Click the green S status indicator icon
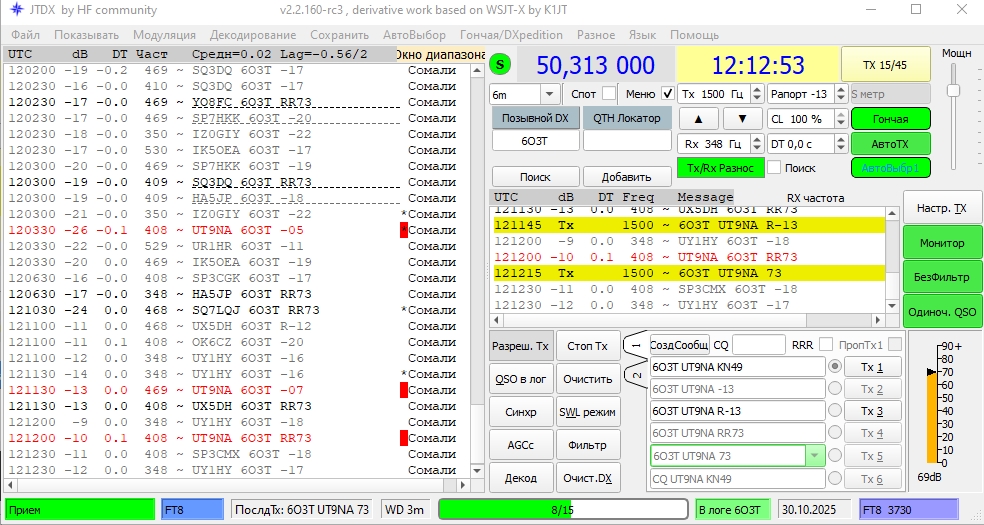Viewport: 984px width, 525px height. click(x=502, y=66)
